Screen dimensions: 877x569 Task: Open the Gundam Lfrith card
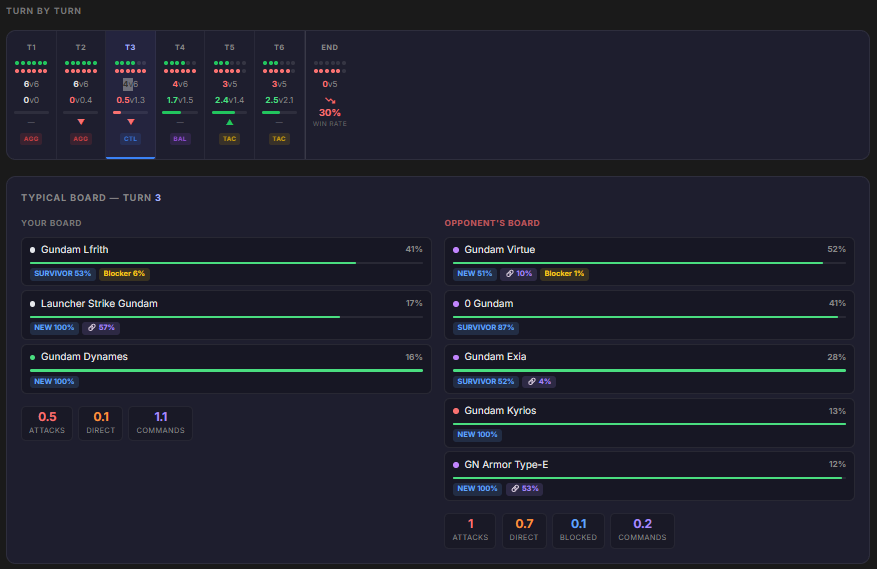226,261
